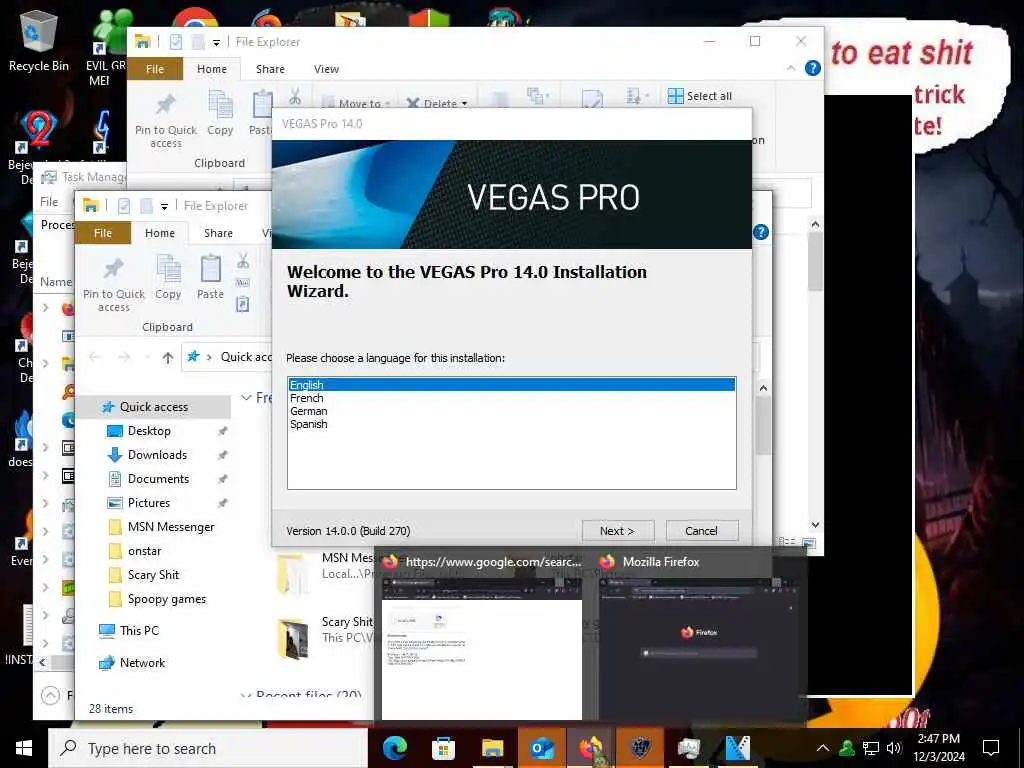Open Pictures in the navigation pane
The height and width of the screenshot is (768, 1024).
coord(148,503)
